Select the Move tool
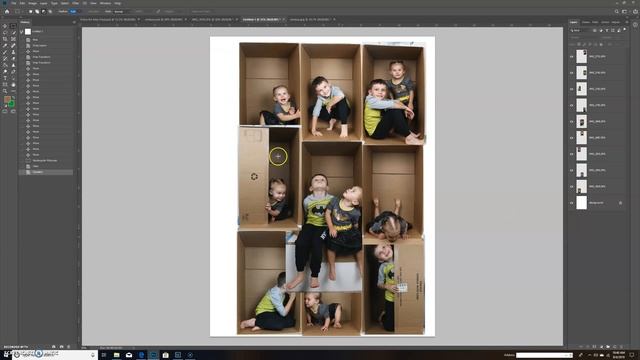The height and width of the screenshot is (360, 640). pos(5,26)
